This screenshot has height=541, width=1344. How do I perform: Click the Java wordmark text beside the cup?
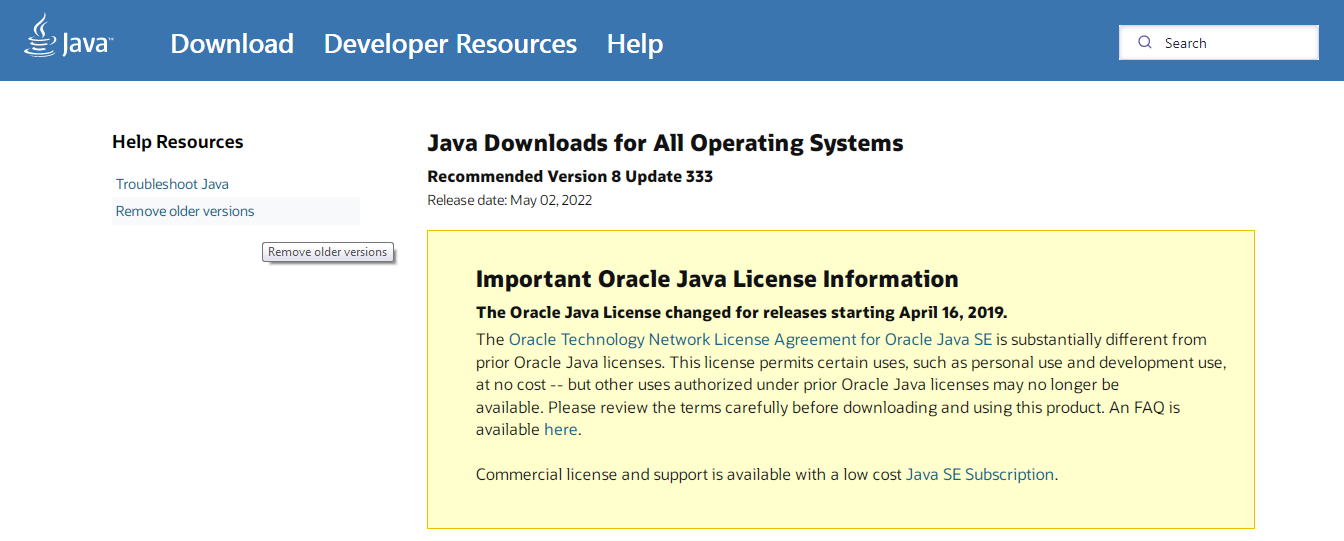click(86, 45)
